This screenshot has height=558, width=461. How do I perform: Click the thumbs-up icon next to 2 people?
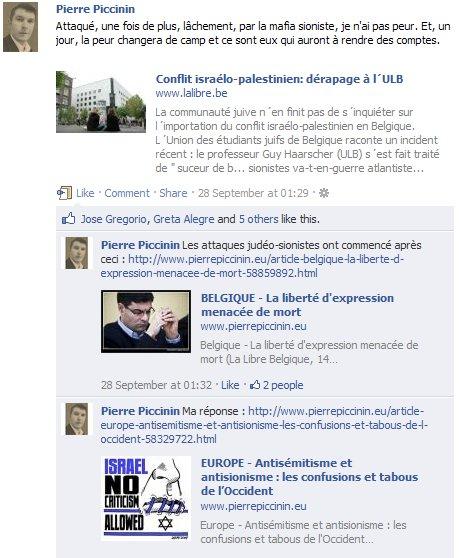tap(255, 385)
